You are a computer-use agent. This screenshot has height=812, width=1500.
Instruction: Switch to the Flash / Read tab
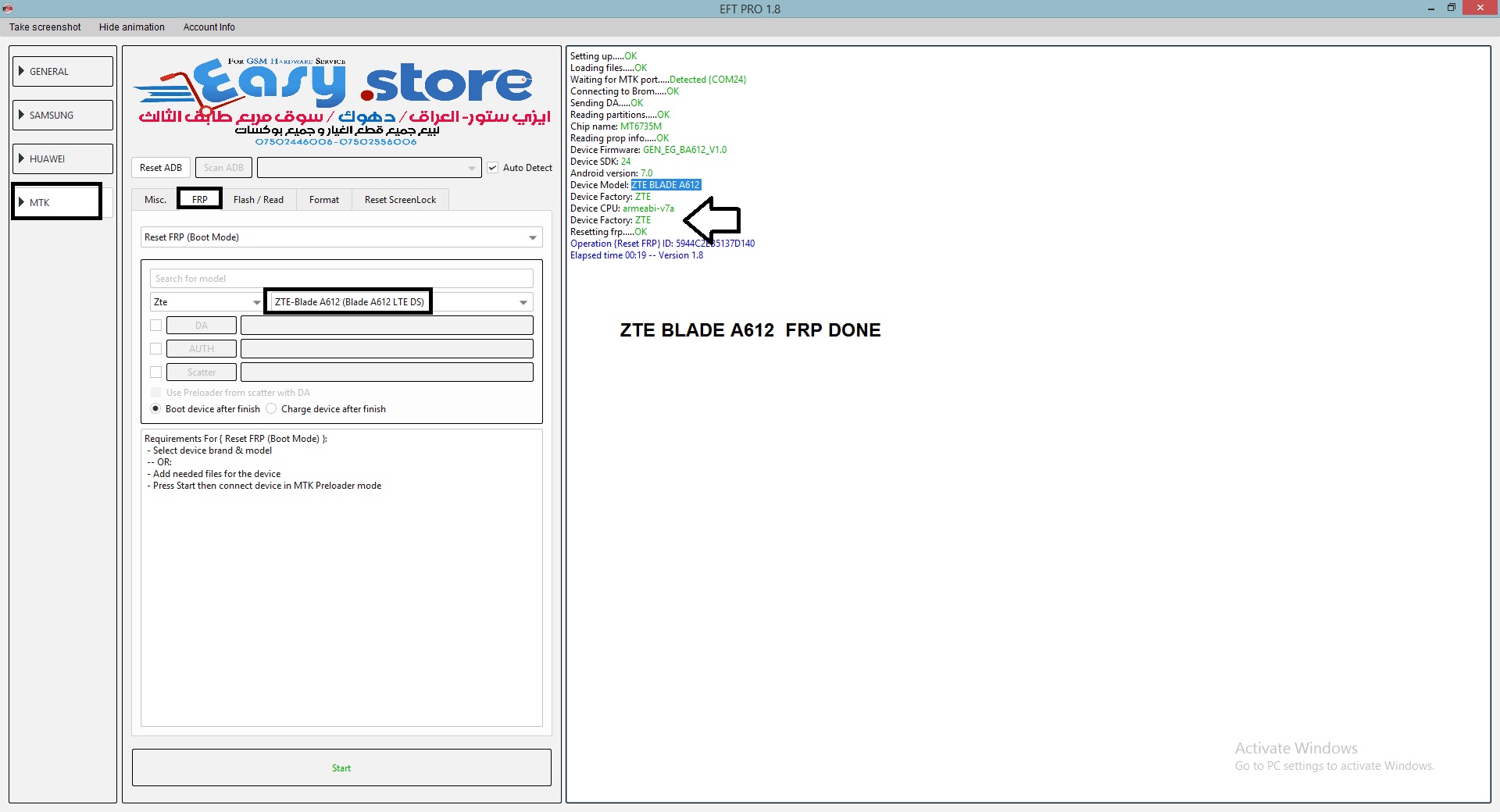click(259, 200)
